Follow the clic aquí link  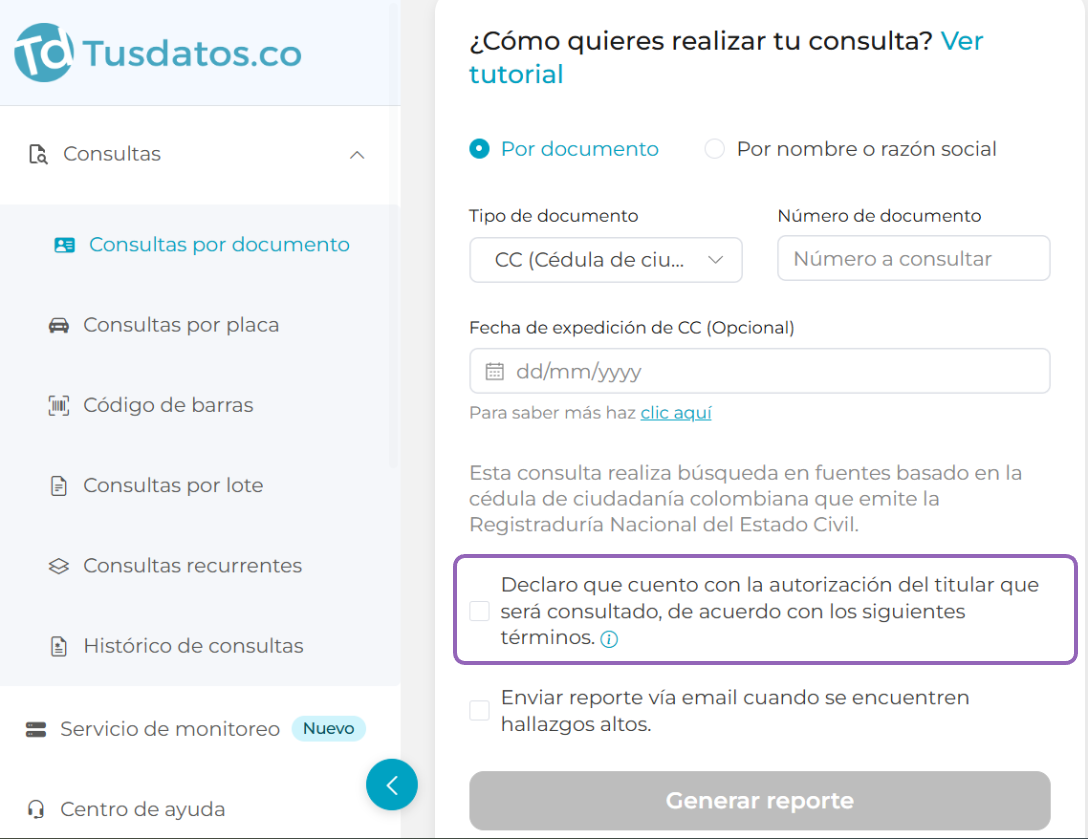coord(676,413)
